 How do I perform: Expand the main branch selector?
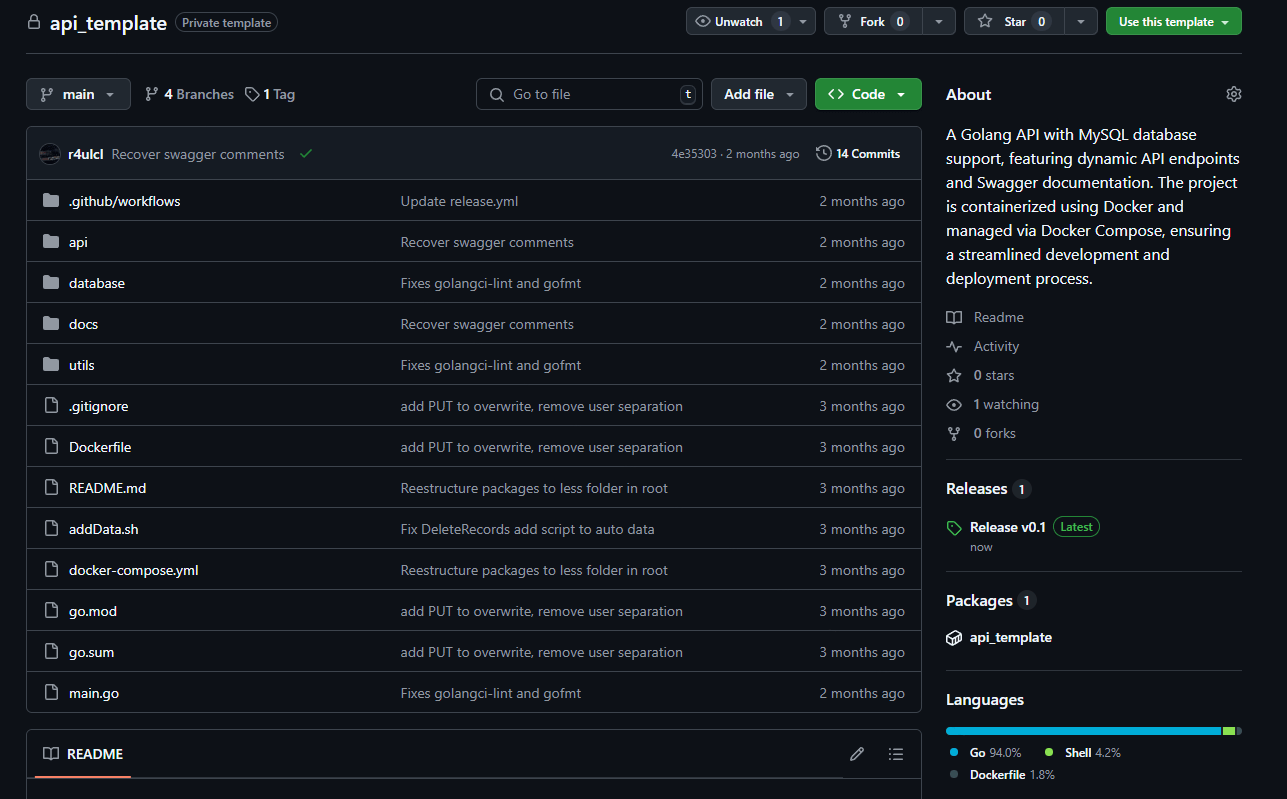pos(78,93)
